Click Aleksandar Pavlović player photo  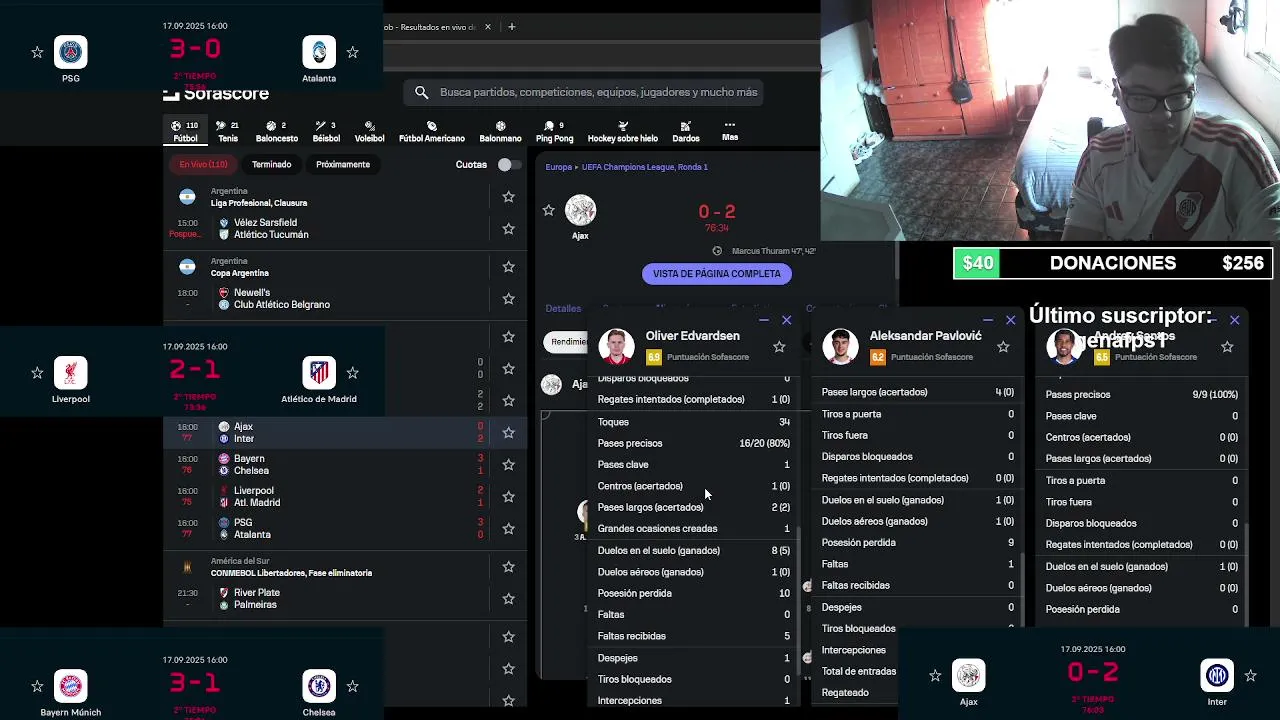point(840,346)
